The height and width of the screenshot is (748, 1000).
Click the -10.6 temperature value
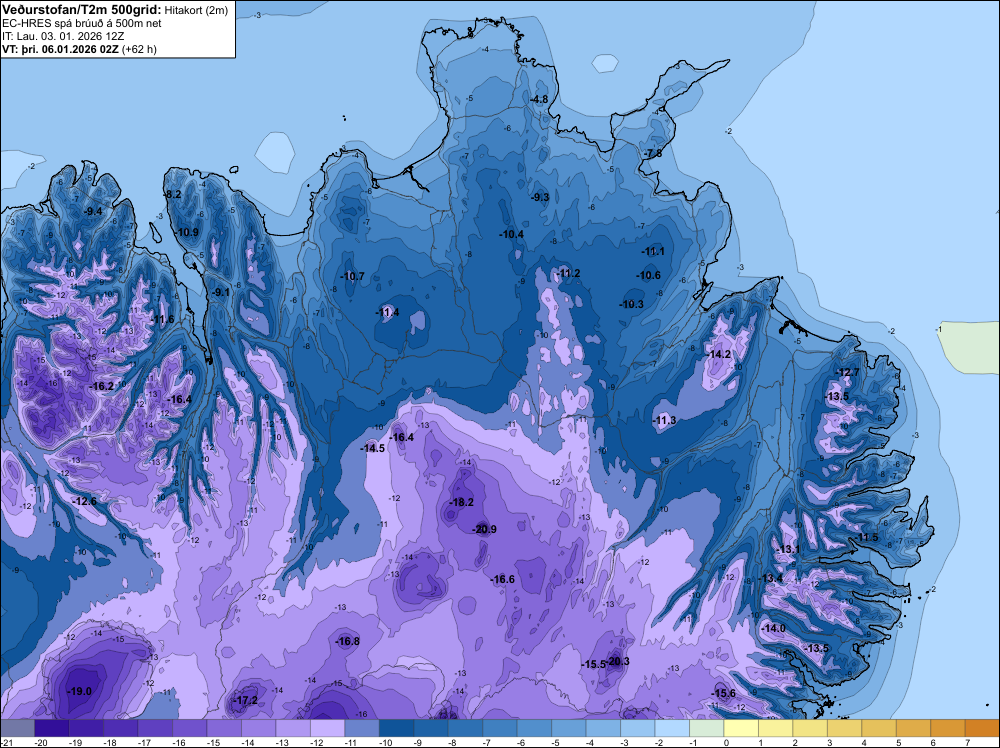coord(649,275)
